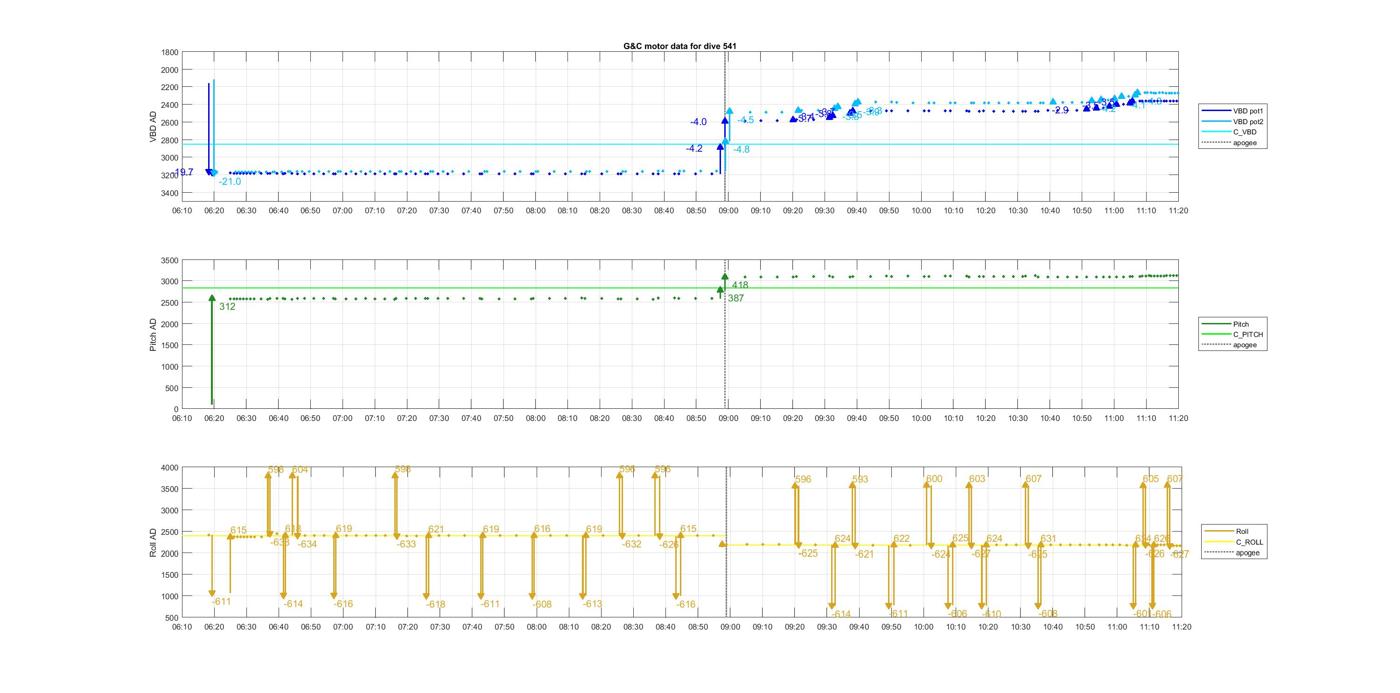This screenshot has width=1400, height=693.
Task: Click the -618 label in the Roll plot
Action: tap(435, 604)
